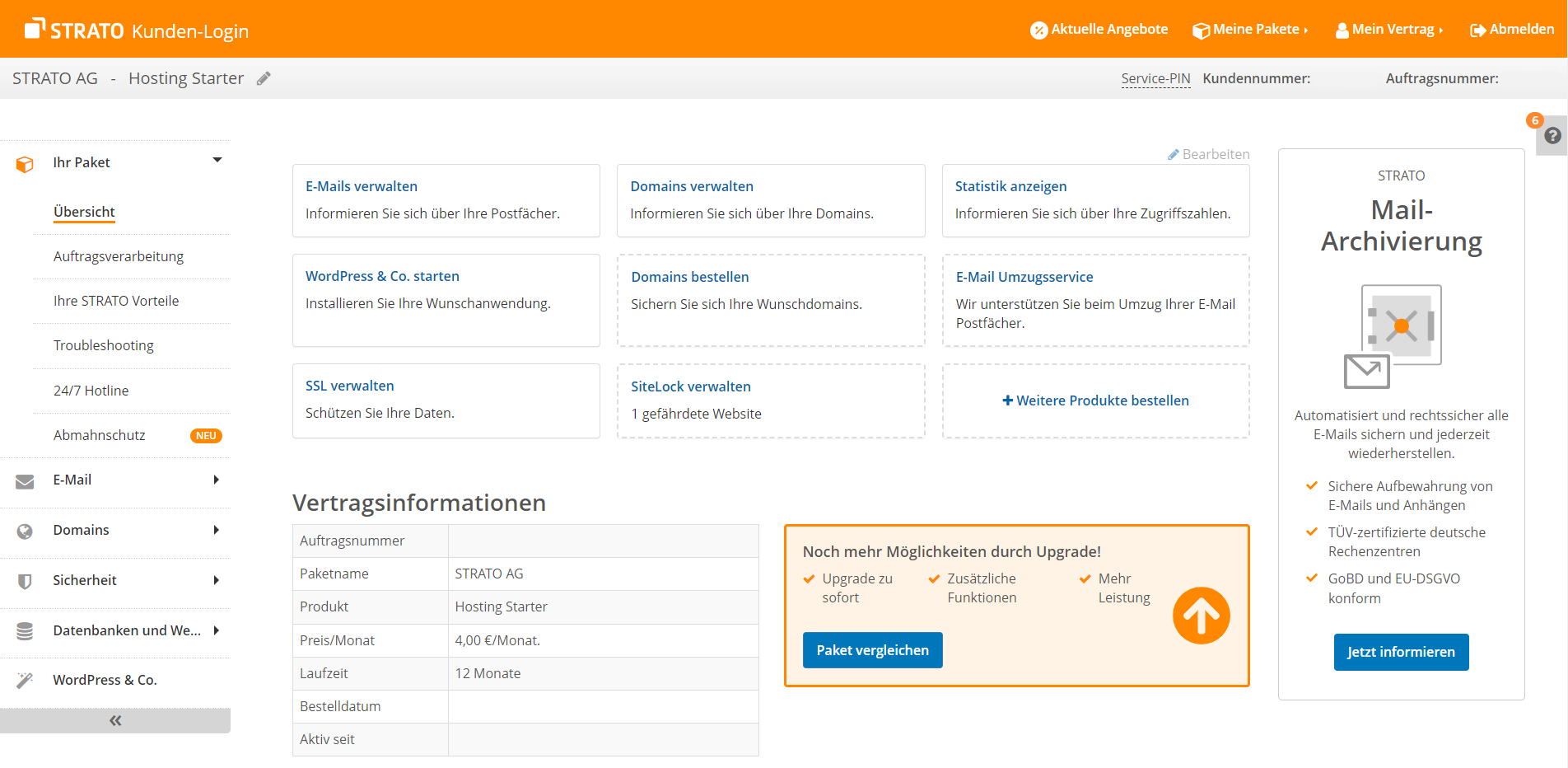This screenshot has width=1568, height=768.
Task: Open Abmahnschutz in the sidebar
Action: [100, 435]
